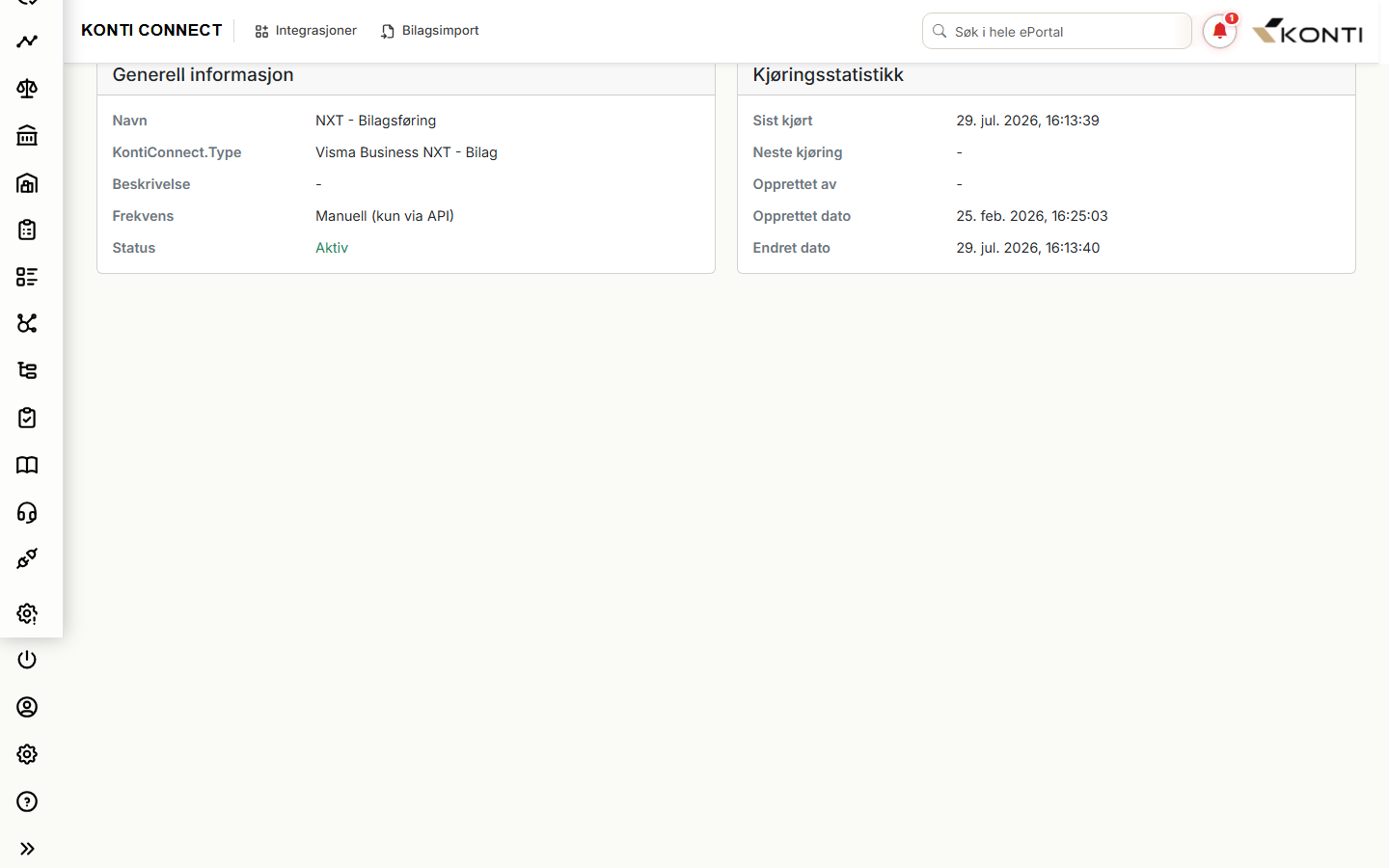Open the hierarchy tree sidebar icon
This screenshot has width=1389, height=868.
[27, 370]
